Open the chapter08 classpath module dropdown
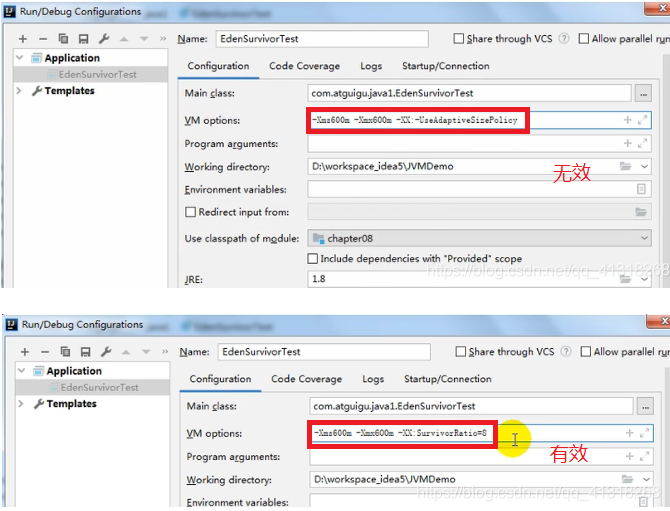 644,238
